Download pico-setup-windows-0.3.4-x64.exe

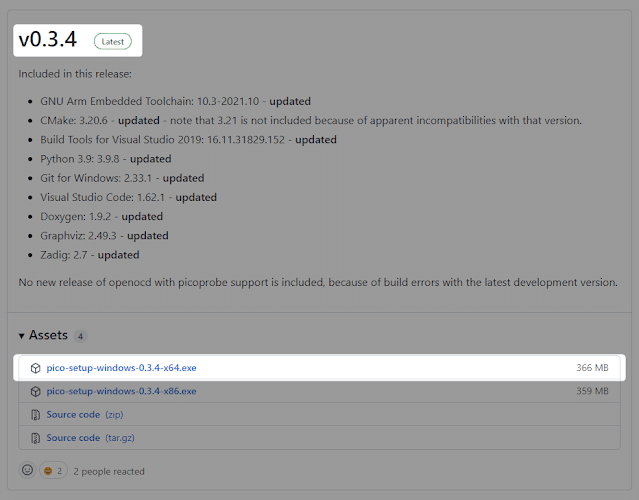click(121, 368)
